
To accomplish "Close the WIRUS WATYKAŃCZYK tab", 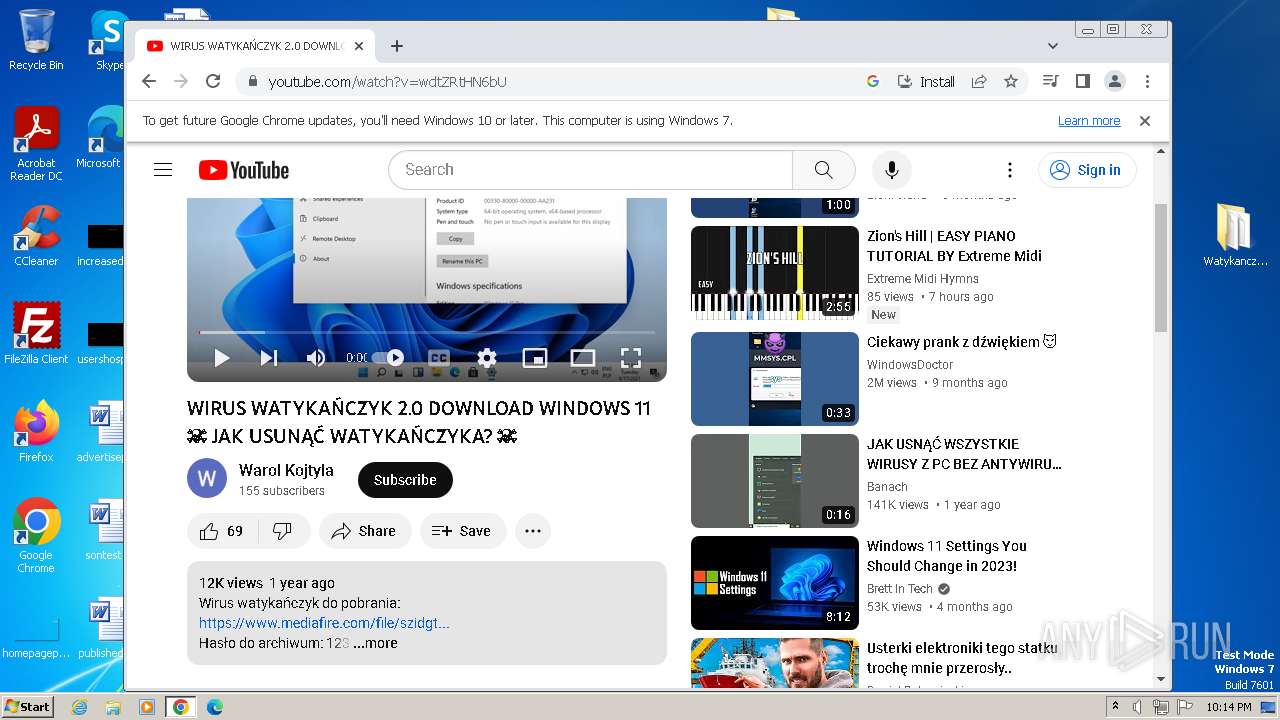I will 359,46.
